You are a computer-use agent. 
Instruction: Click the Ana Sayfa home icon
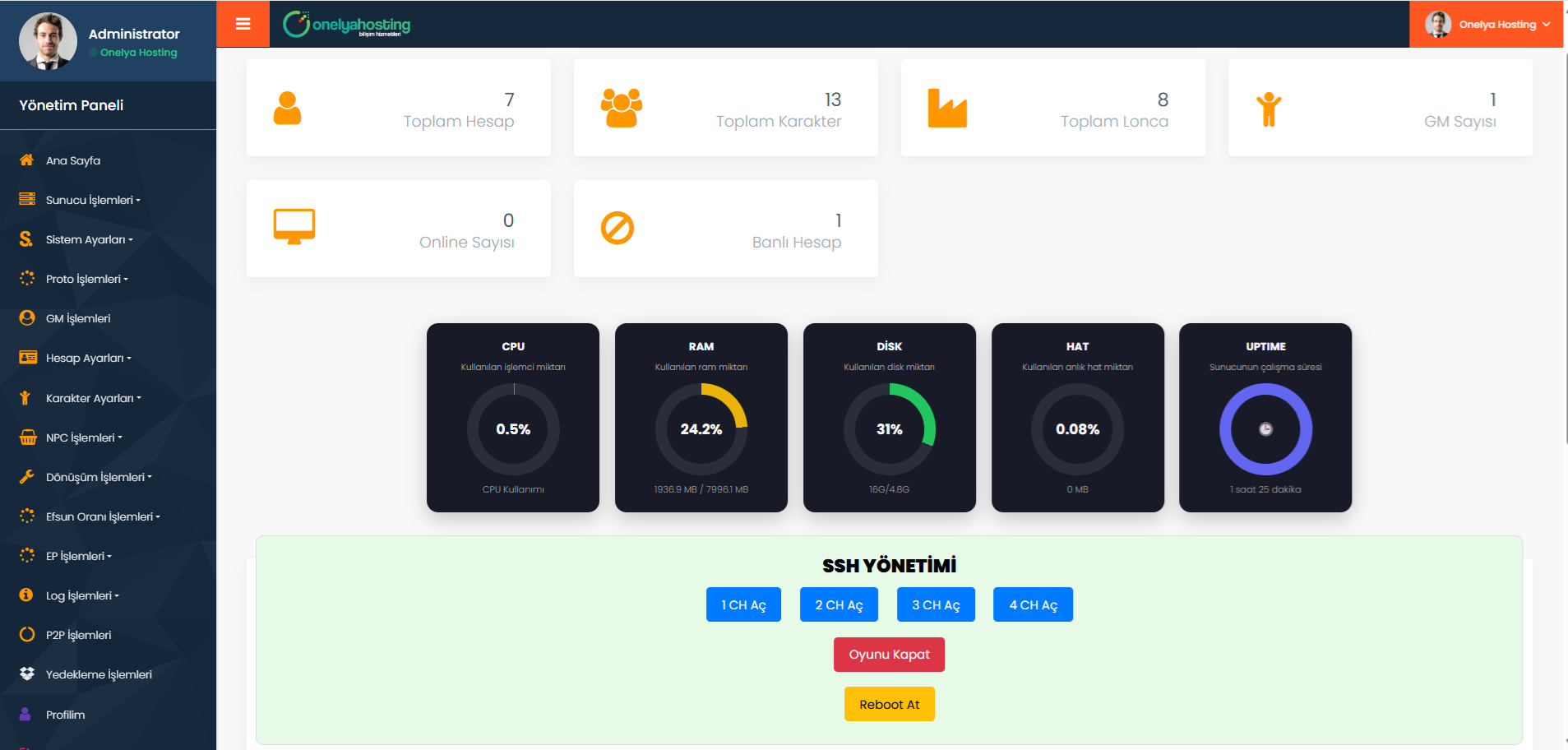(x=27, y=160)
